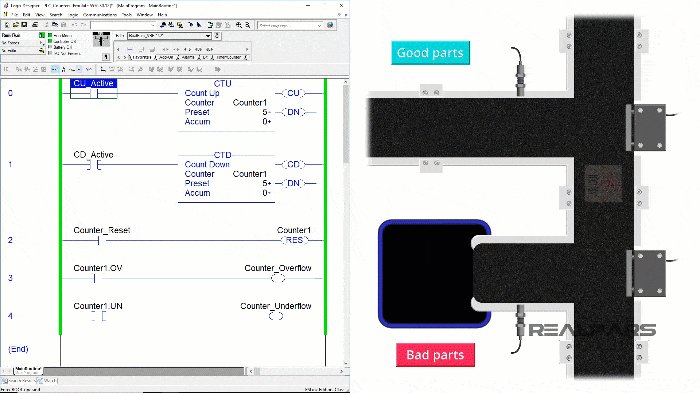Insert a rung using the Rung icon

click(129, 49)
